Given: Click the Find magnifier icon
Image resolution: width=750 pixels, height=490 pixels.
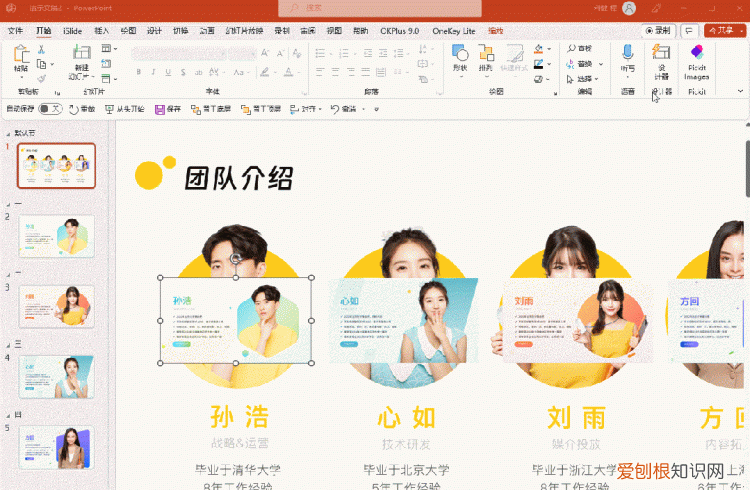Looking at the screenshot, I should [x=572, y=48].
